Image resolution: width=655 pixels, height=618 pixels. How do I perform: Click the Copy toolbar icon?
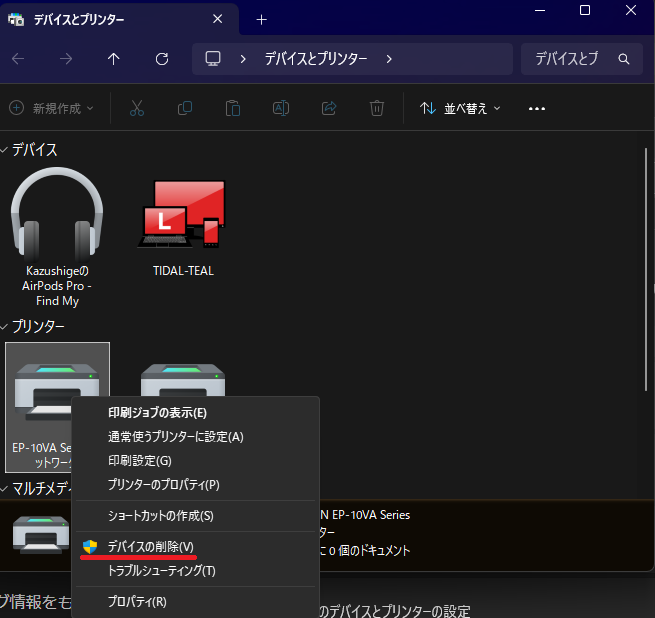coord(185,108)
